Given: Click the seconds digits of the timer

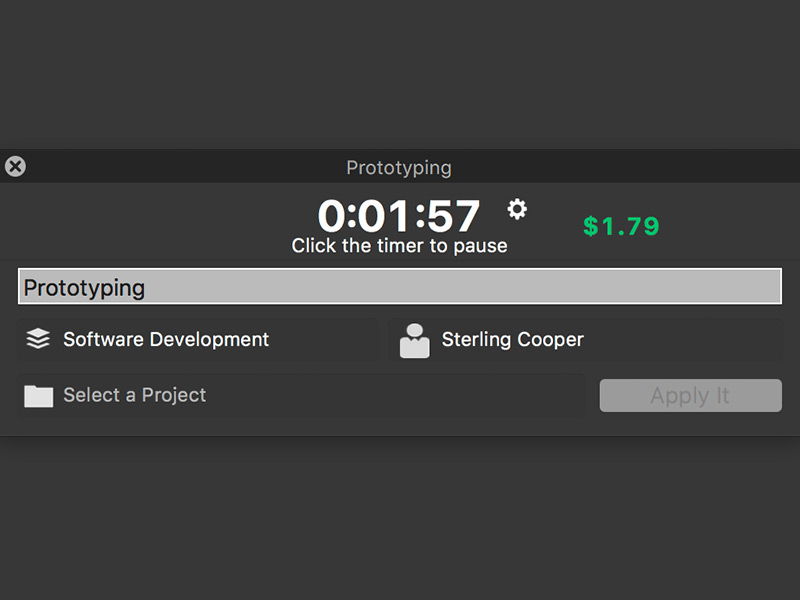Looking at the screenshot, I should [454, 216].
